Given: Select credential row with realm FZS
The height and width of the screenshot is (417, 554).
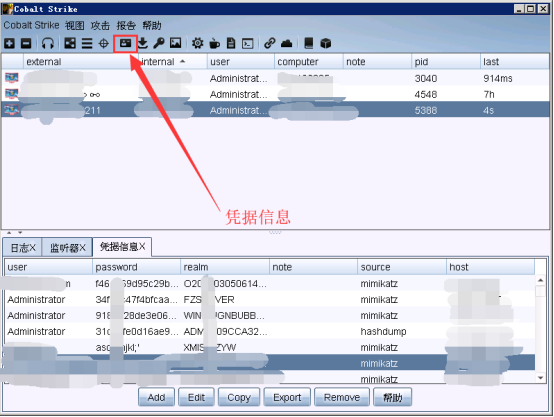Looking at the screenshot, I should (x=270, y=300).
